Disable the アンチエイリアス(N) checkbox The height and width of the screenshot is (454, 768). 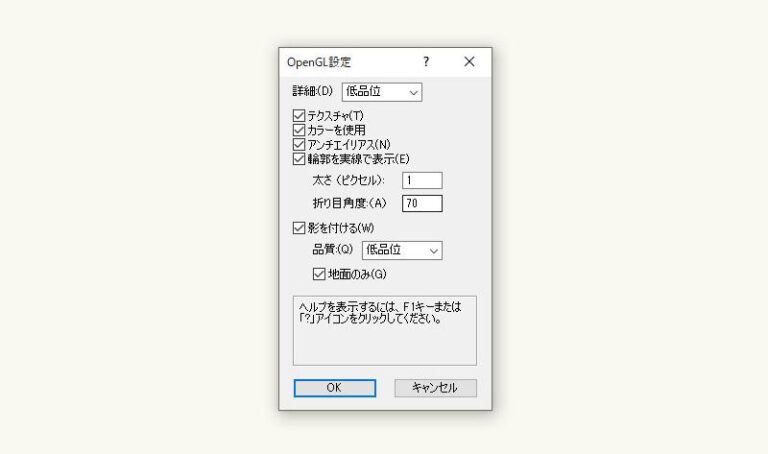299,144
